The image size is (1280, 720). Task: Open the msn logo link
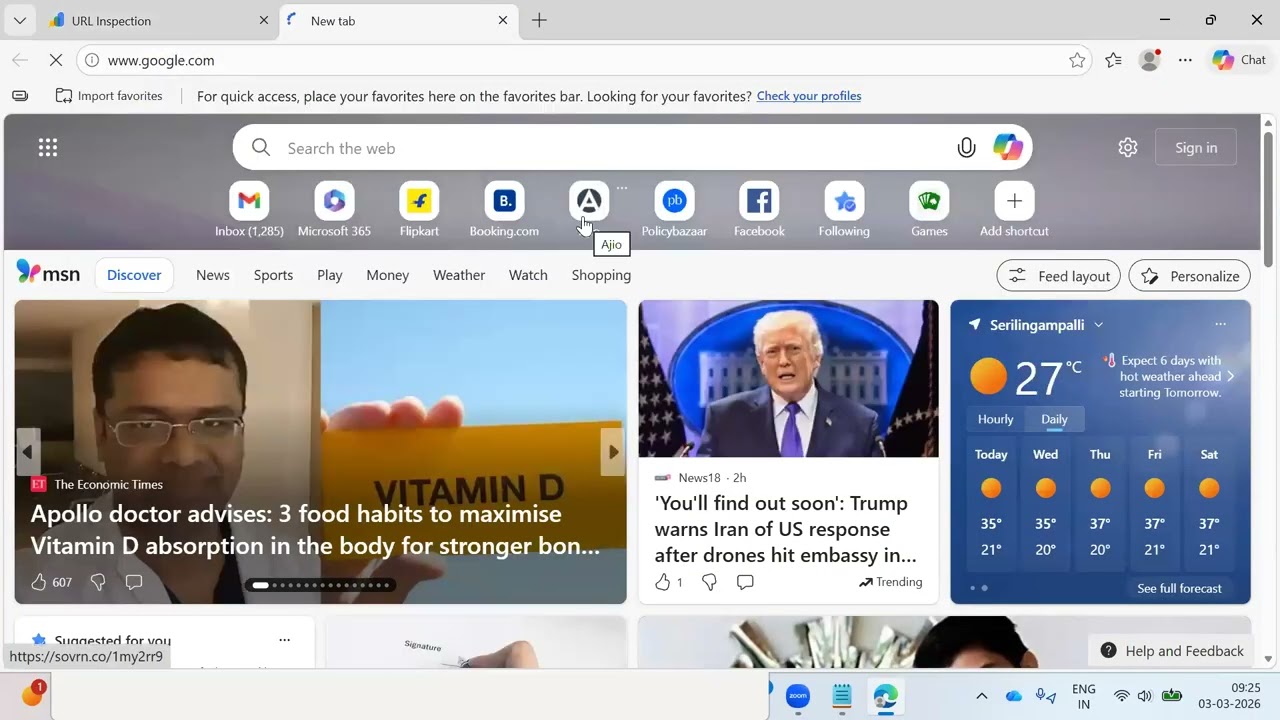point(48,273)
